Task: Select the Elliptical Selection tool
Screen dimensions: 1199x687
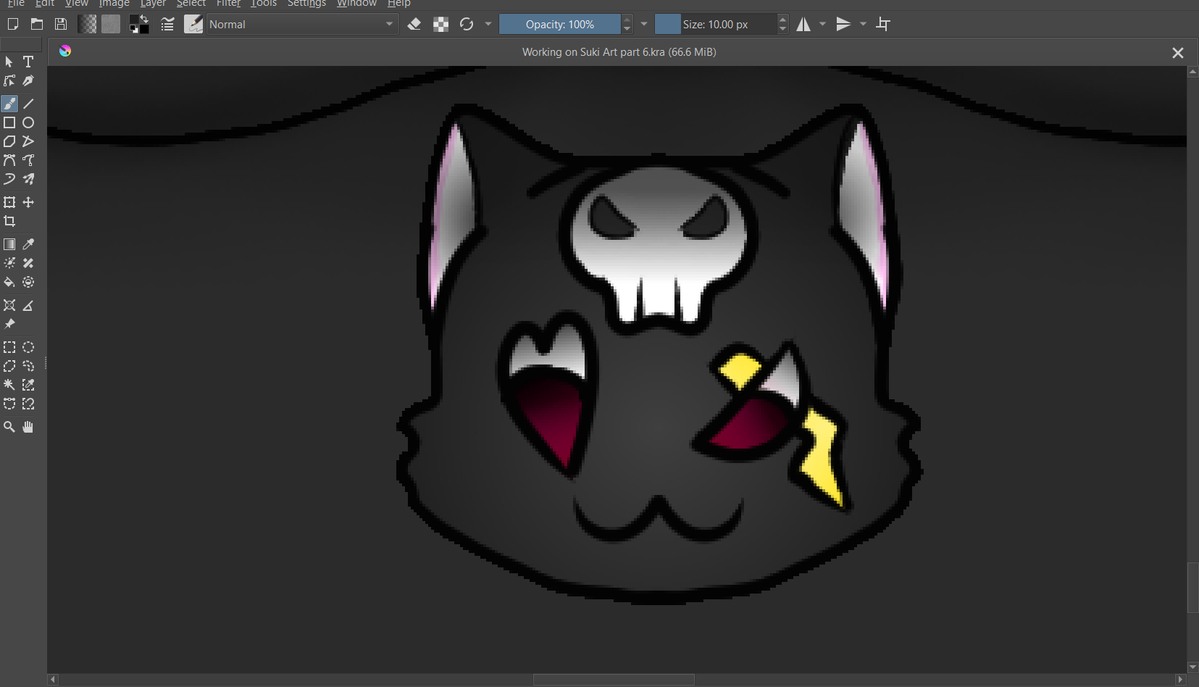Action: pos(28,347)
